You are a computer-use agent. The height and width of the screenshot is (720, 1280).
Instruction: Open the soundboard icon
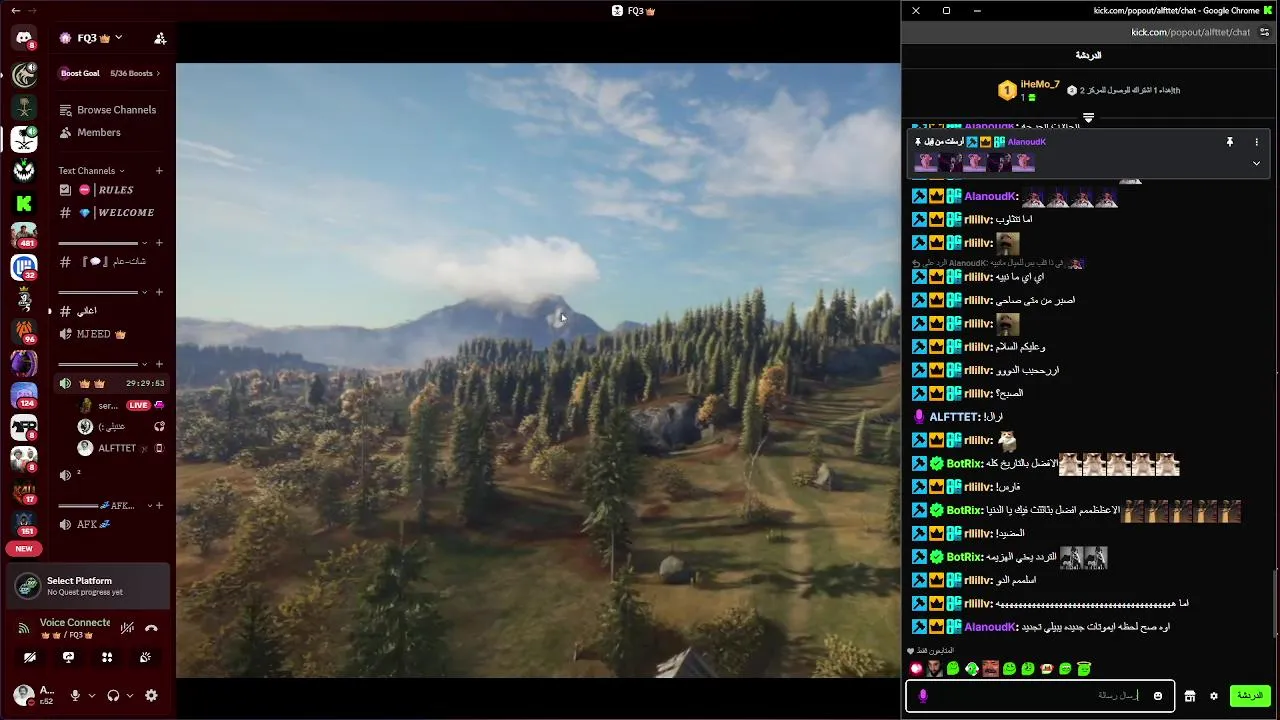tap(146, 657)
